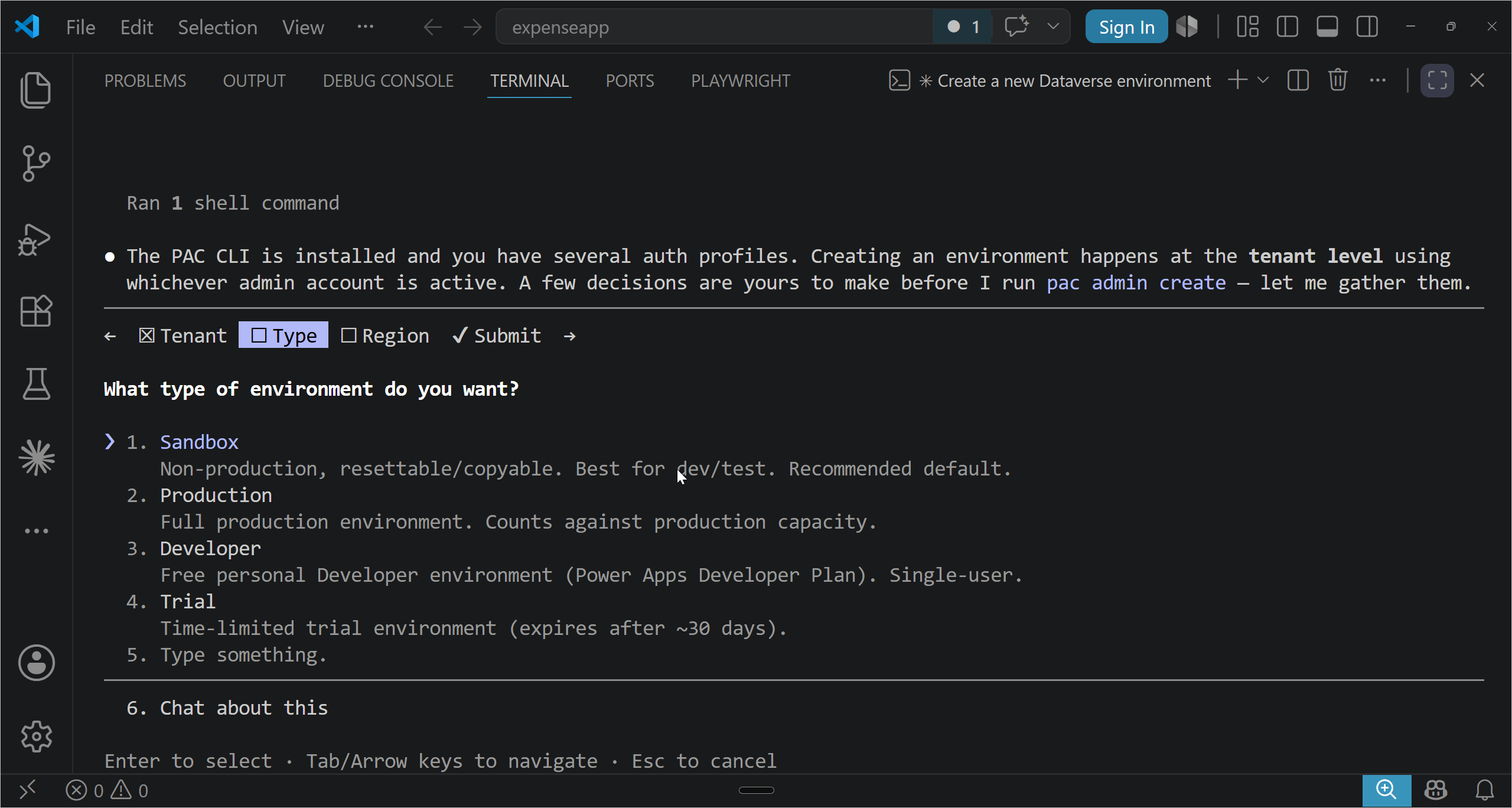The width and height of the screenshot is (1512, 808).
Task: Click the Create a new Dataverse environment terminal label
Action: tap(1050, 80)
